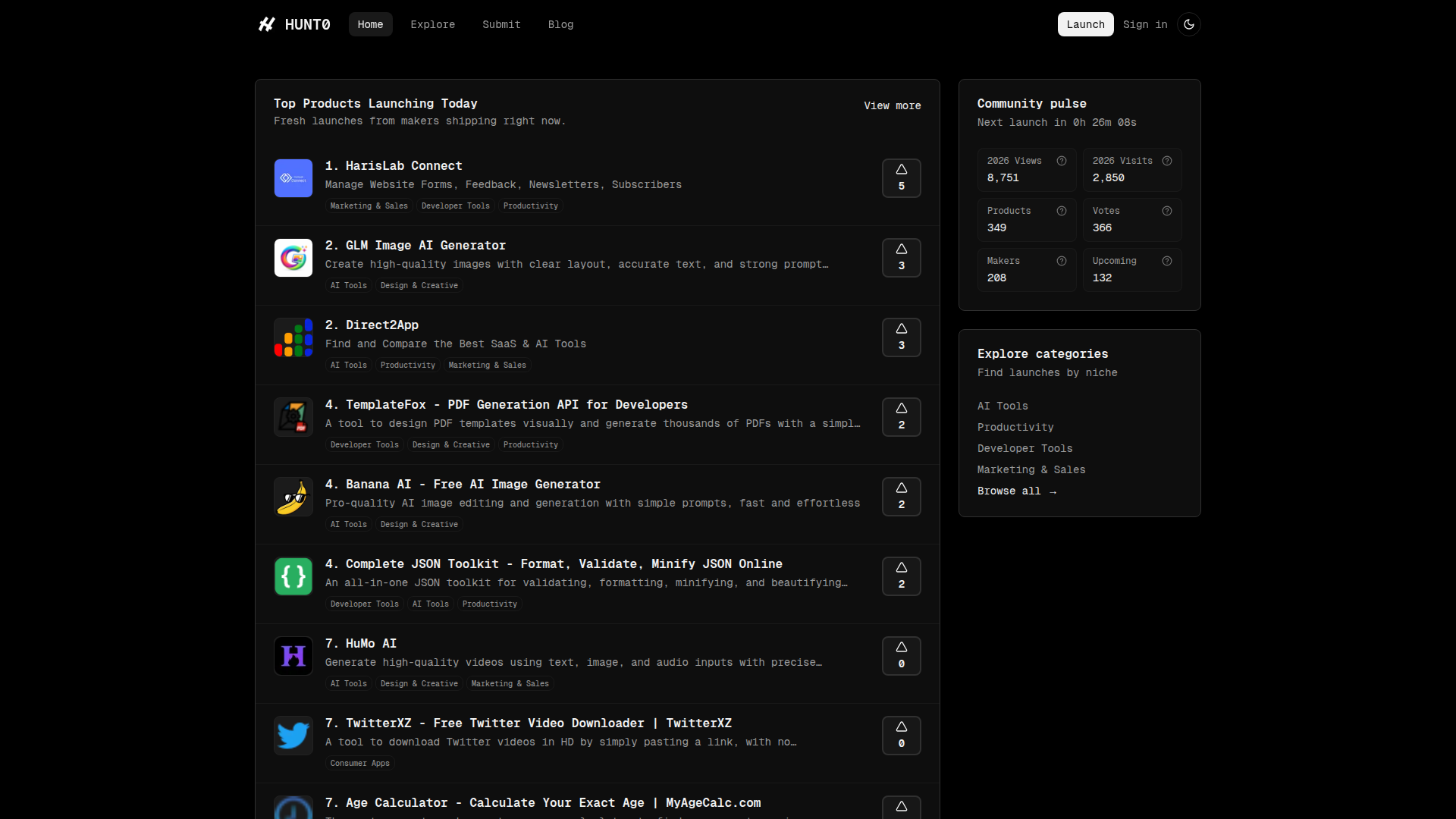Show help icon next to Votes

[x=1167, y=211]
